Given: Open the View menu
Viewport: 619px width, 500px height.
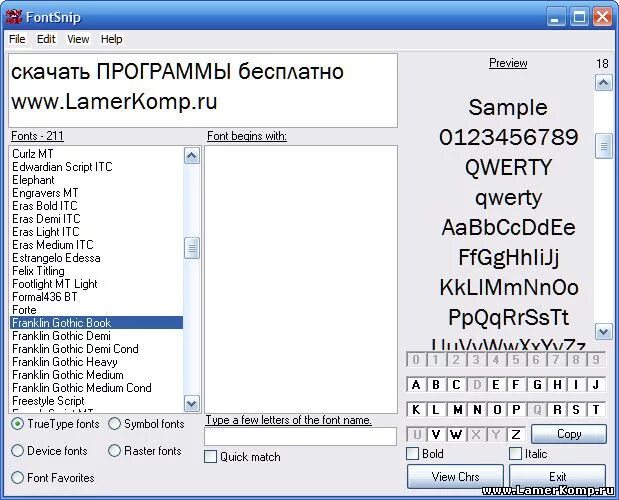Looking at the screenshot, I should coord(78,39).
